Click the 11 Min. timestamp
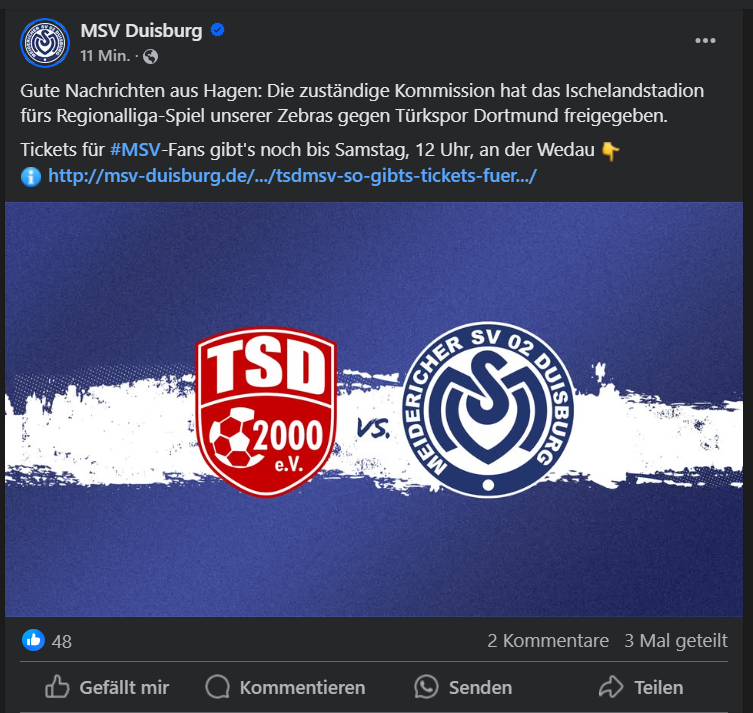 click(x=105, y=56)
